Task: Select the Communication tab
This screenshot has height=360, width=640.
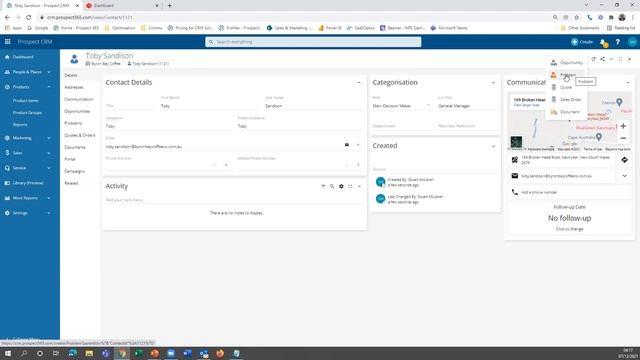Action: point(79,99)
